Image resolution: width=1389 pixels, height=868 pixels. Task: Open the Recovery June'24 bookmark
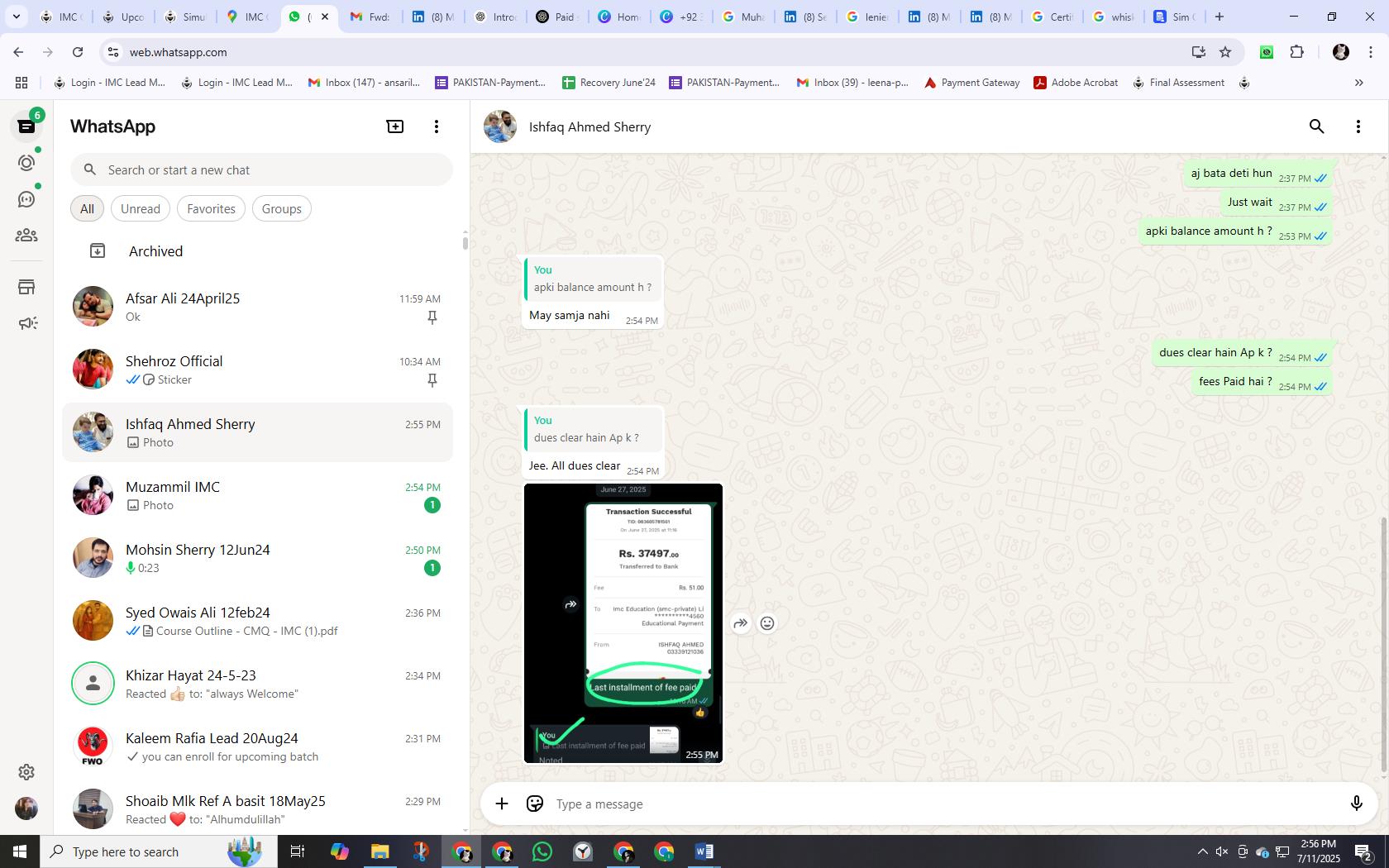coord(609,83)
